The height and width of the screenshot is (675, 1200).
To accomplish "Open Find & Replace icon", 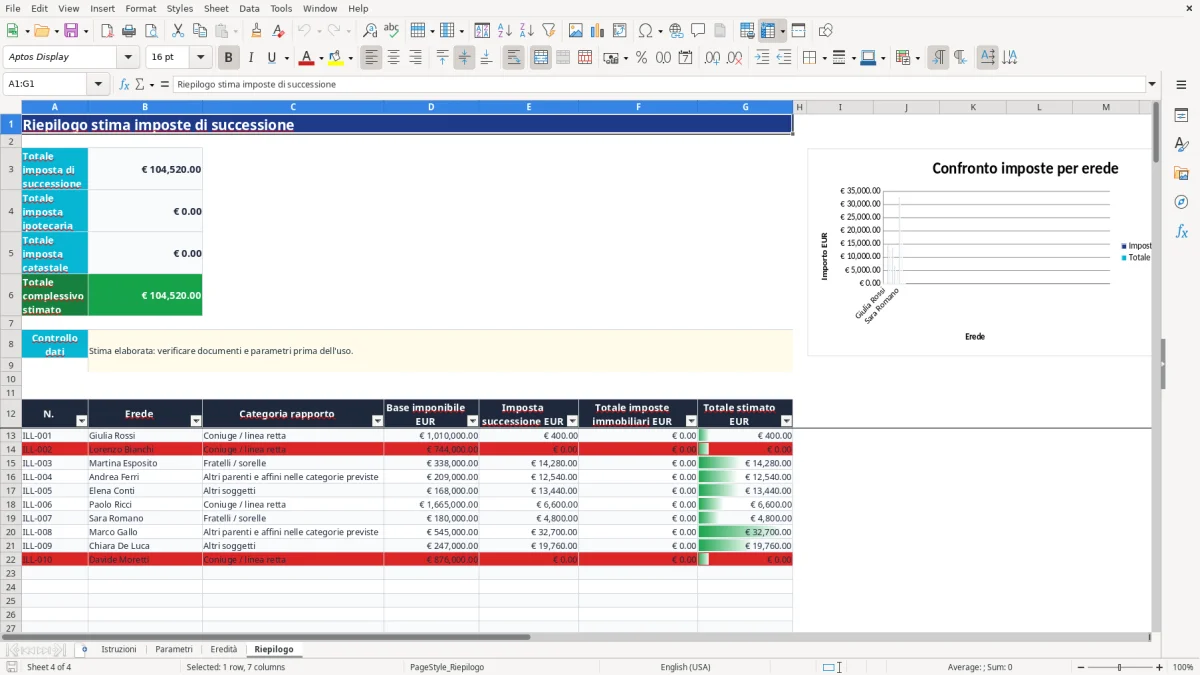I will coord(370,31).
